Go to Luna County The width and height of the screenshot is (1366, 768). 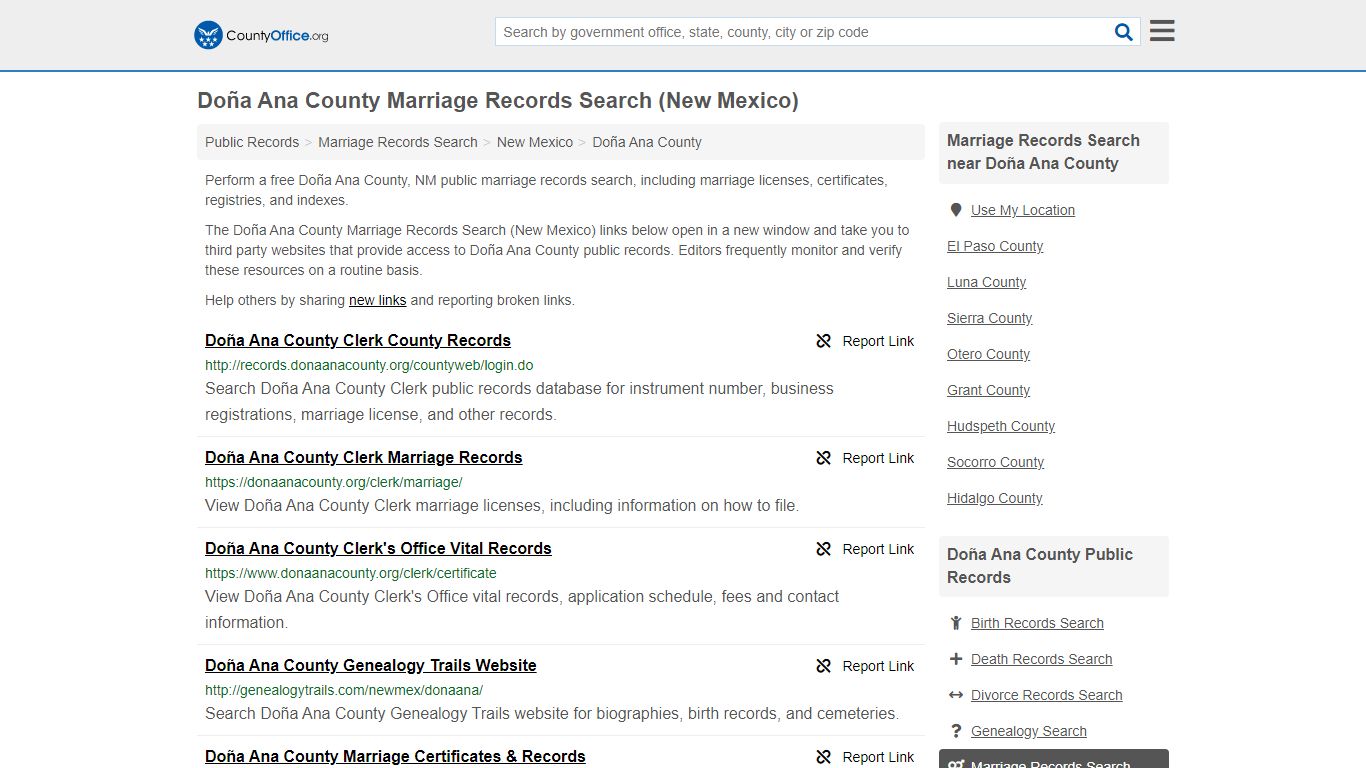click(987, 282)
